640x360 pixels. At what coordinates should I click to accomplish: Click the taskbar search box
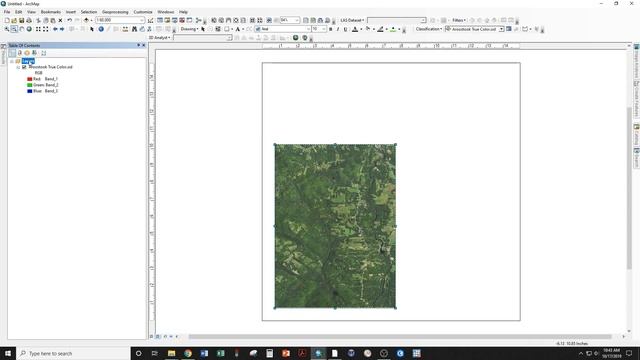point(73,353)
